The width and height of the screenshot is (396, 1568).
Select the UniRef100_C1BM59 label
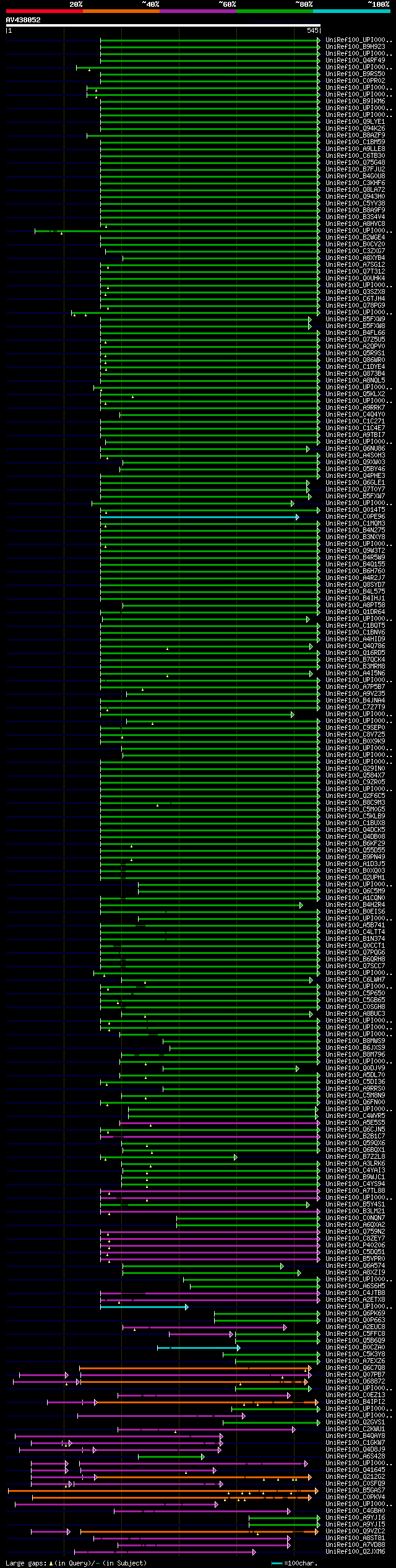pos(355,142)
